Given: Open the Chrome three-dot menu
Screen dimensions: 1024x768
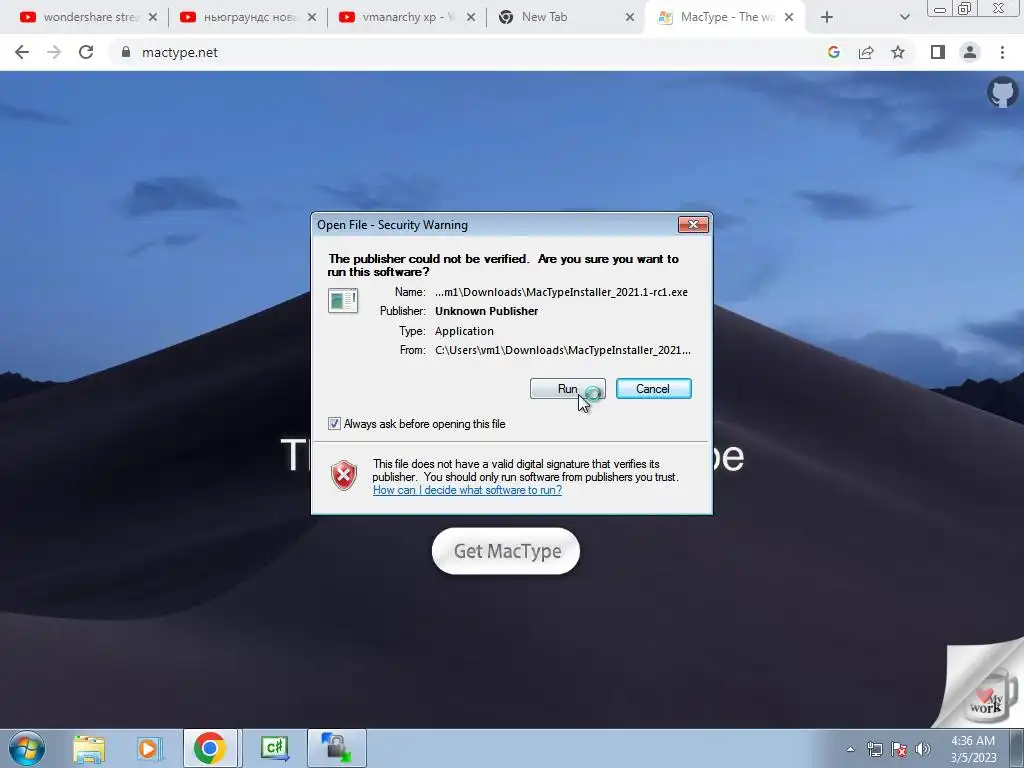Looking at the screenshot, I should pos(1002,52).
